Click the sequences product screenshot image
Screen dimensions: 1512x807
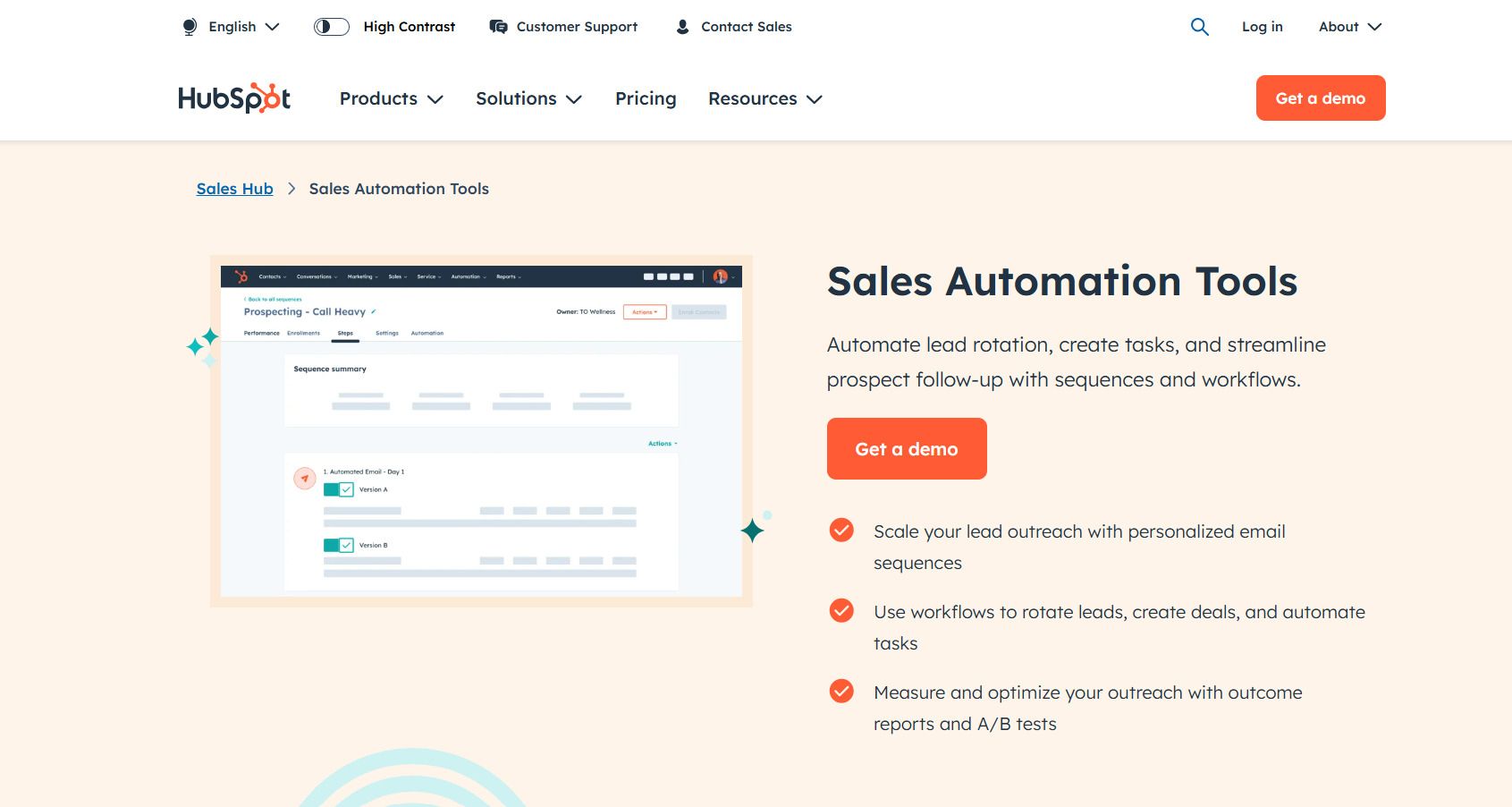tap(481, 431)
